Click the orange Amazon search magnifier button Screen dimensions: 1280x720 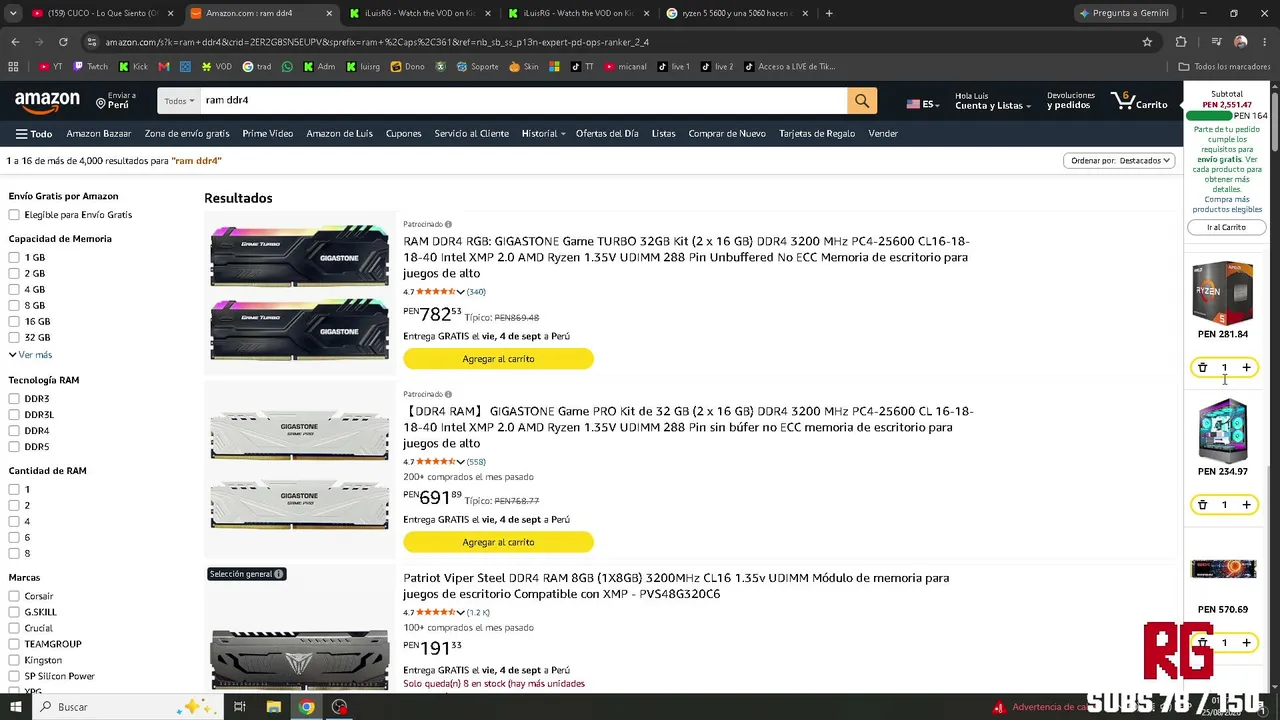862,100
